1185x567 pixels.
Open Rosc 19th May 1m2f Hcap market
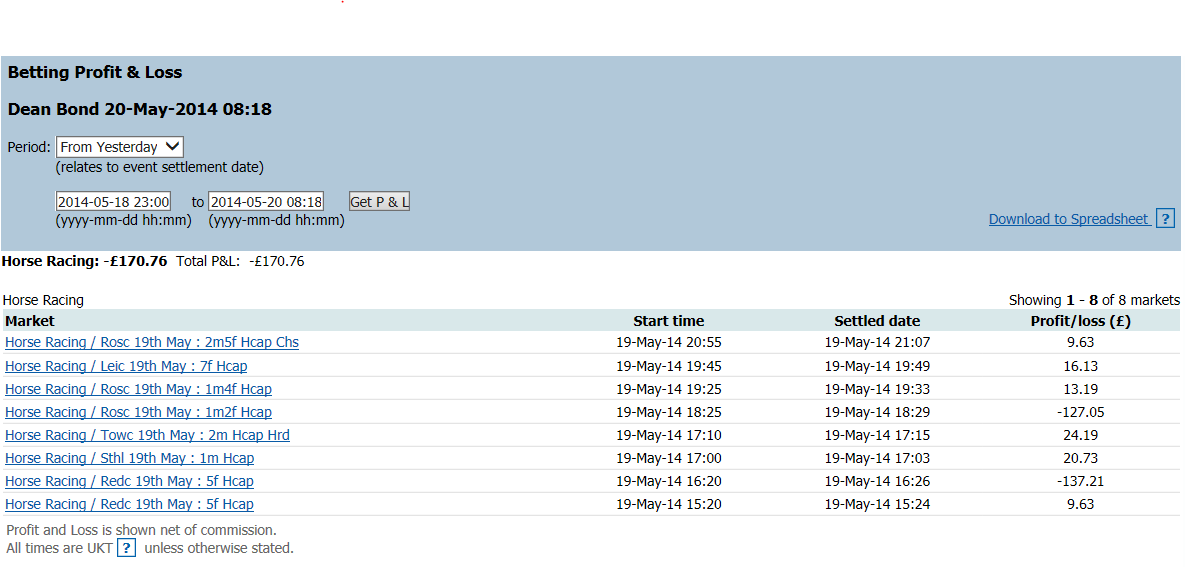pyautogui.click(x=138, y=412)
